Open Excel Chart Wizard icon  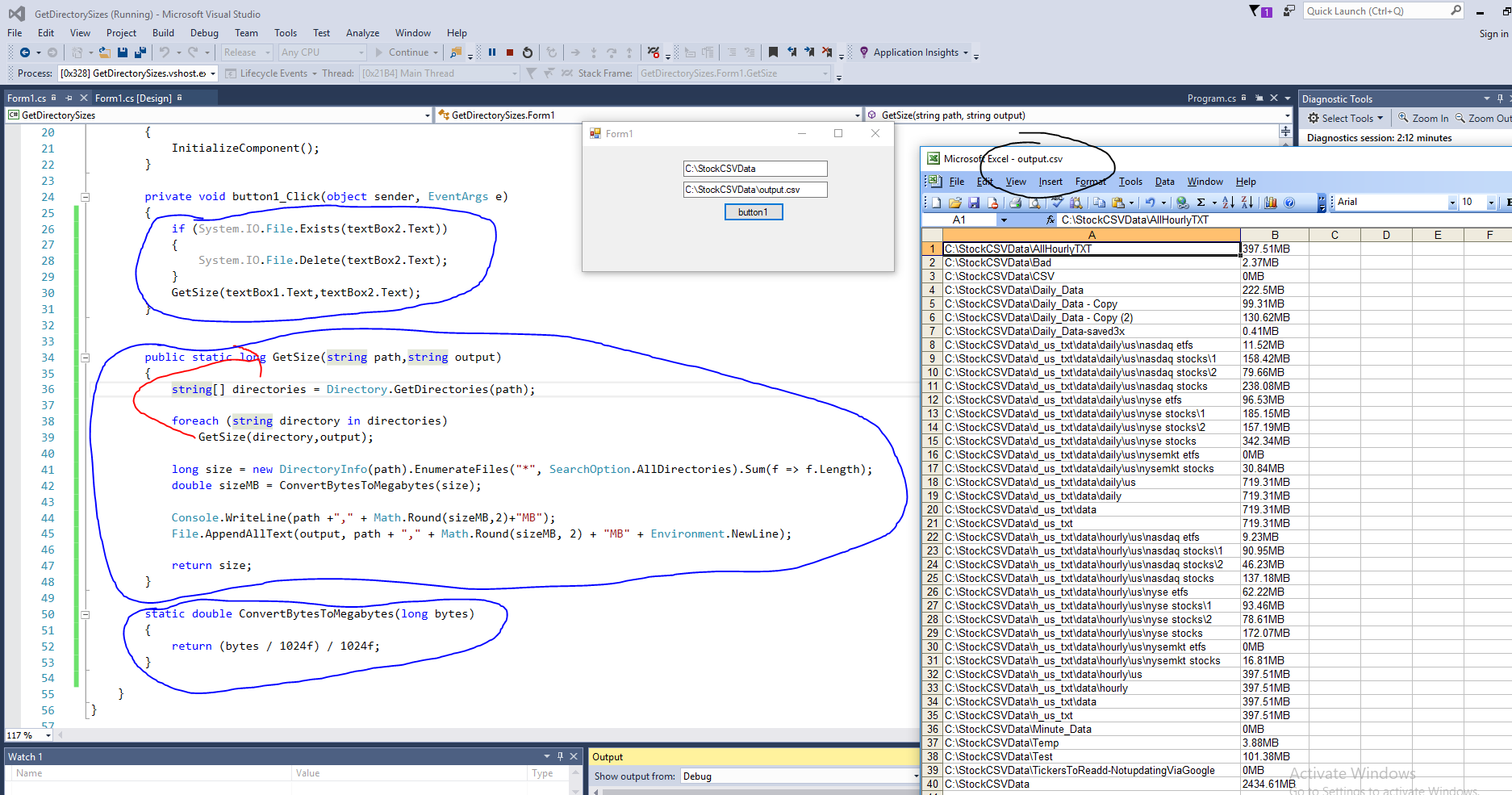click(1271, 203)
